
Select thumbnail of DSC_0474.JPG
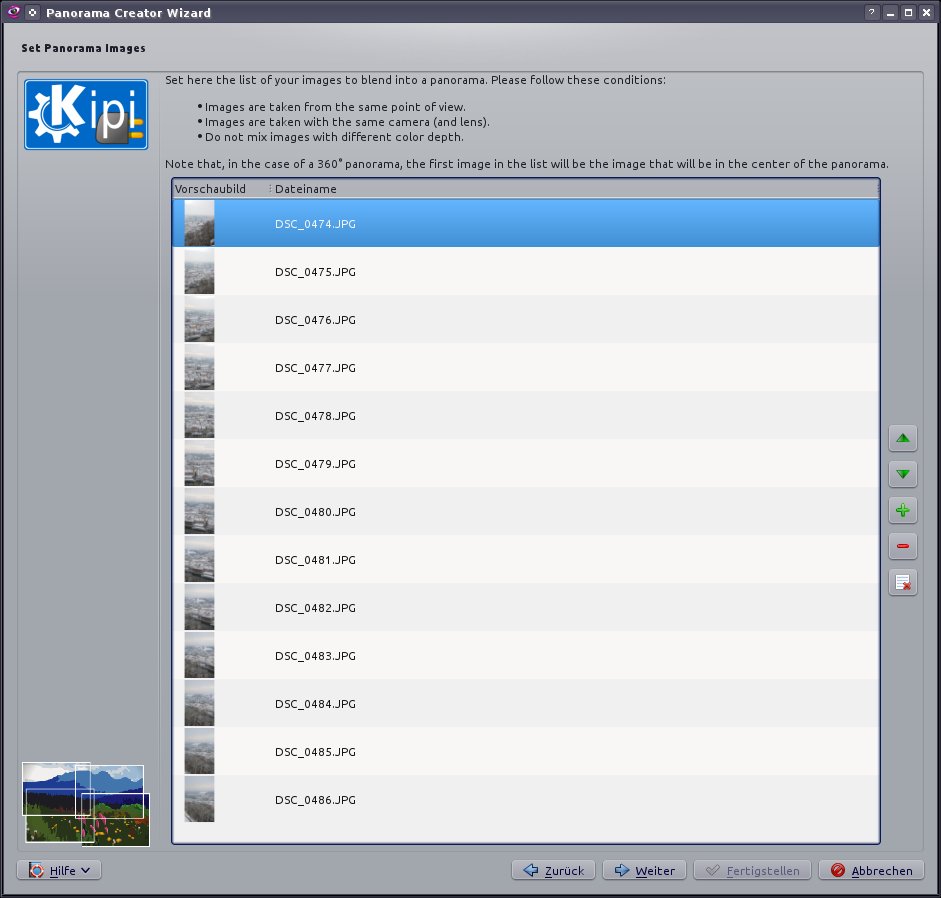[199, 223]
